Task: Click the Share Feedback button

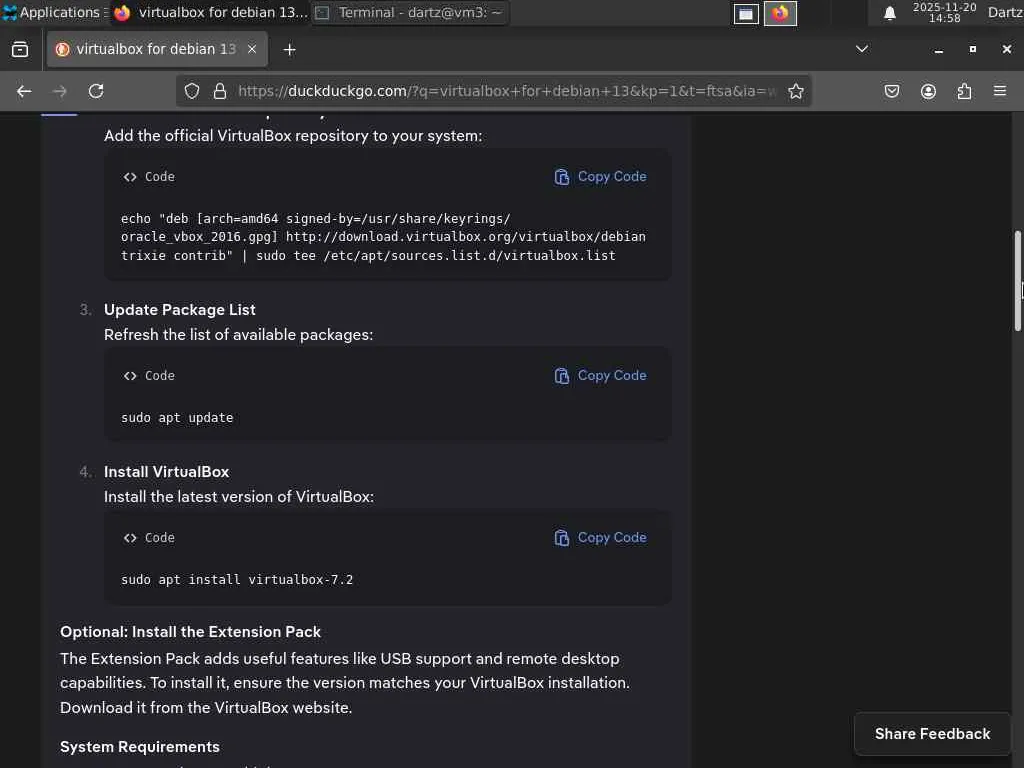Action: 932,734
